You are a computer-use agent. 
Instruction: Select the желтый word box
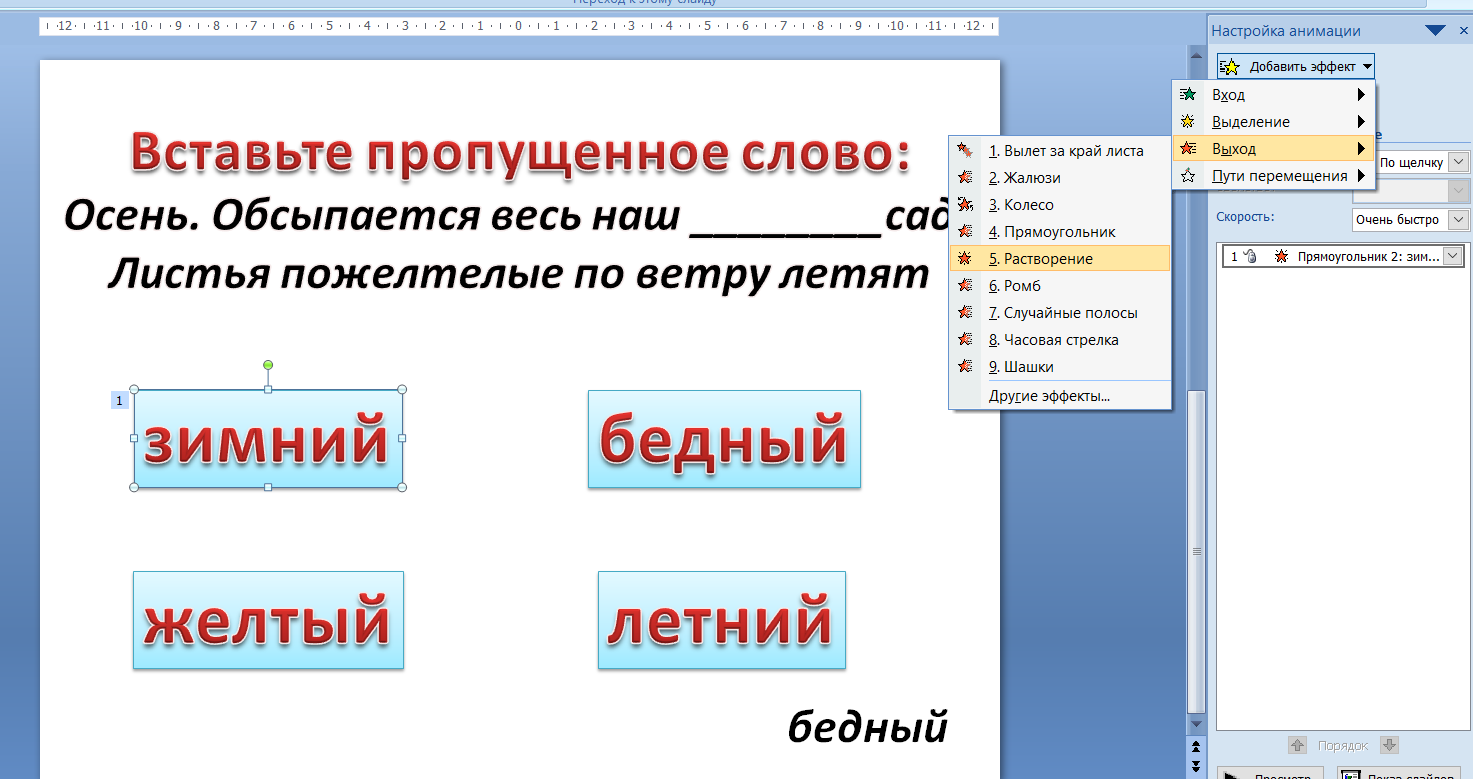[268, 620]
